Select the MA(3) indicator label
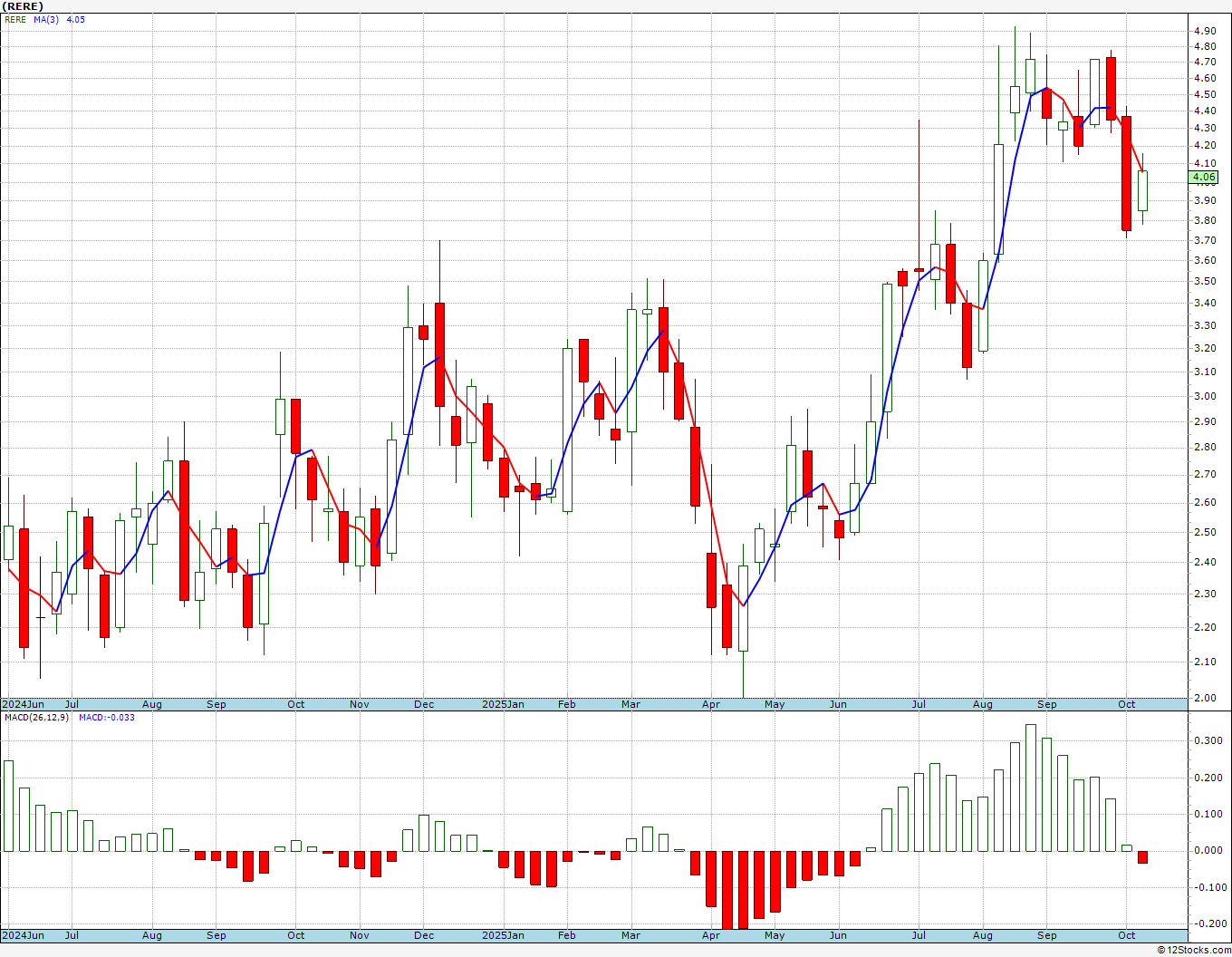This screenshot has height=957, width=1232. 46,19
